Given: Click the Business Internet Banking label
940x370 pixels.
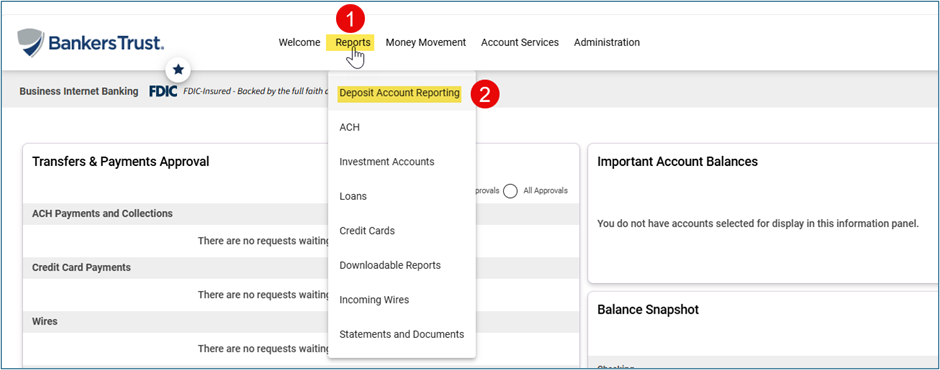Looking at the screenshot, I should pos(79,92).
